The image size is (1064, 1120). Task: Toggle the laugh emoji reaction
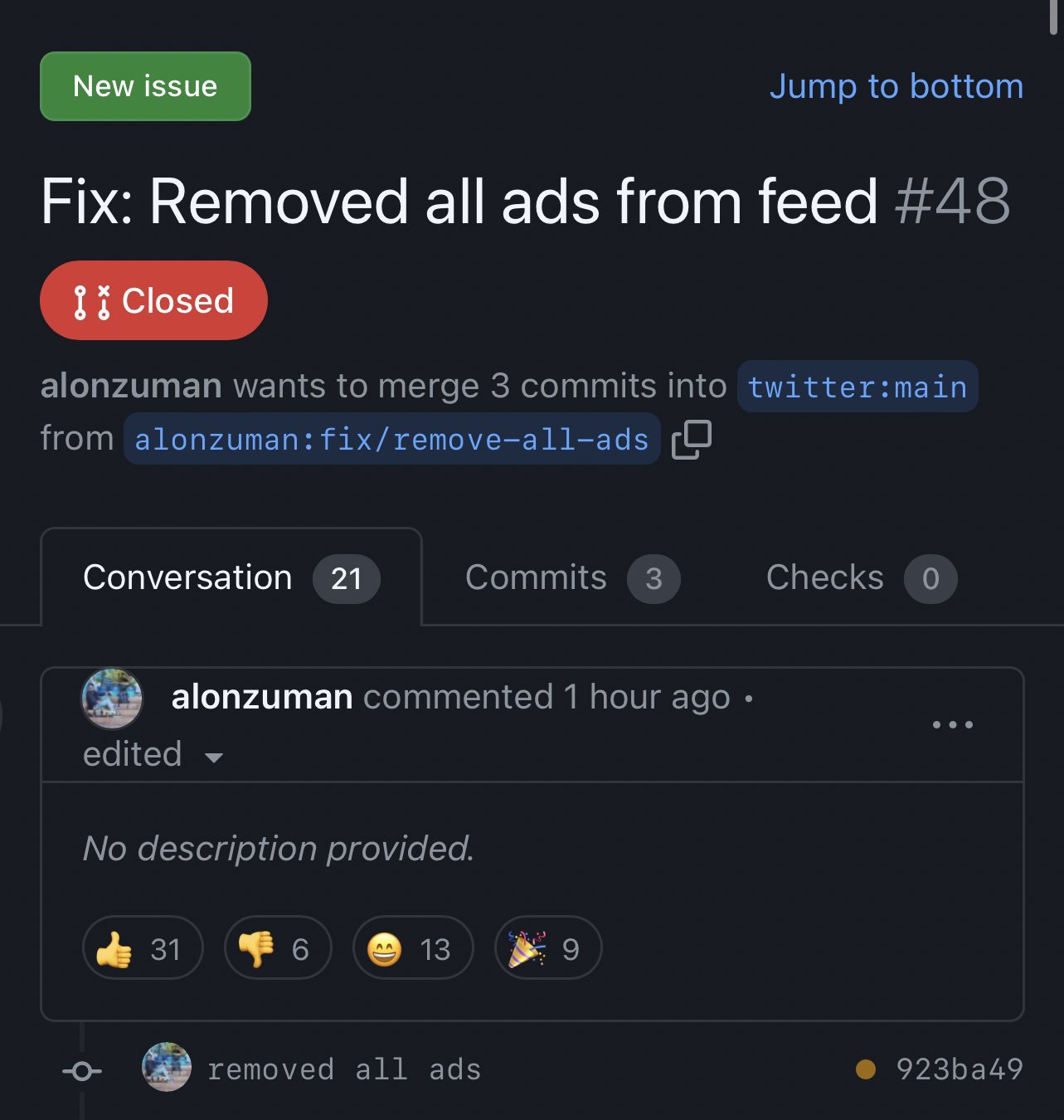point(413,947)
